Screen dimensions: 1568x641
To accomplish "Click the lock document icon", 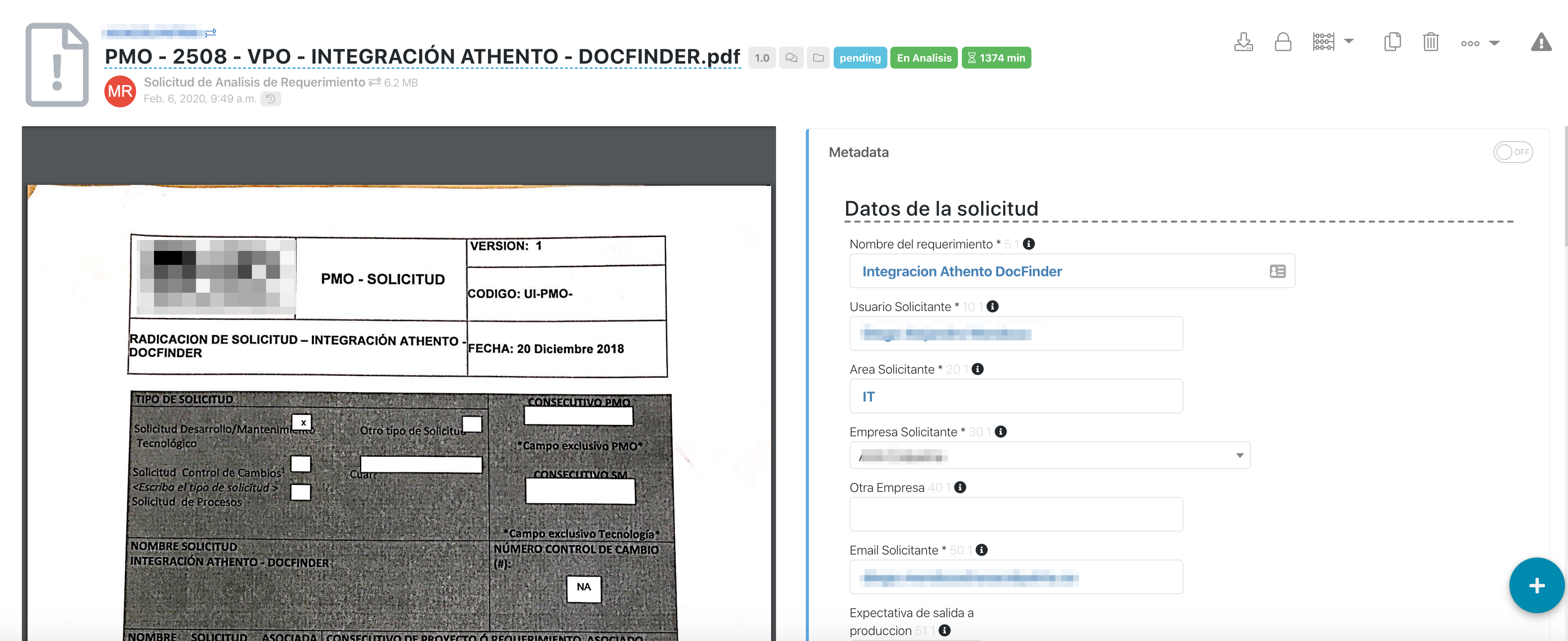I will point(1282,42).
